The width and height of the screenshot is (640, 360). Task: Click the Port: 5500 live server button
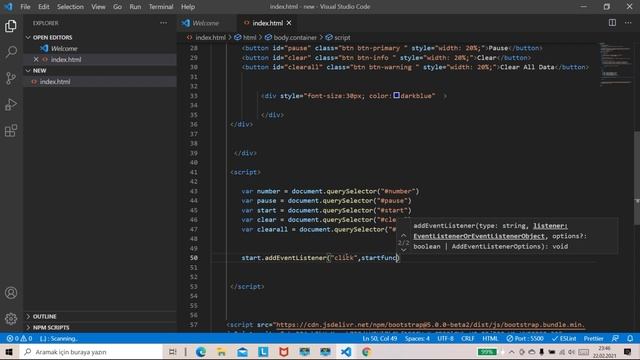[525, 338]
